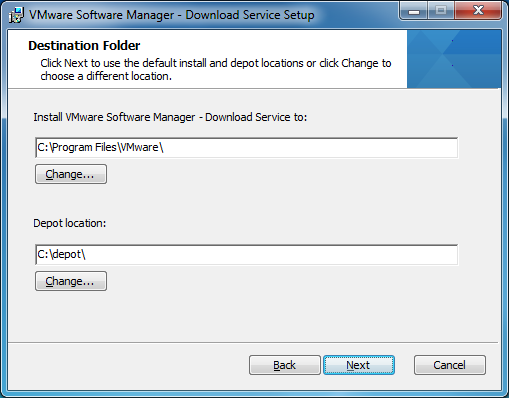
Task: Change the depot location folder
Action: [71, 281]
